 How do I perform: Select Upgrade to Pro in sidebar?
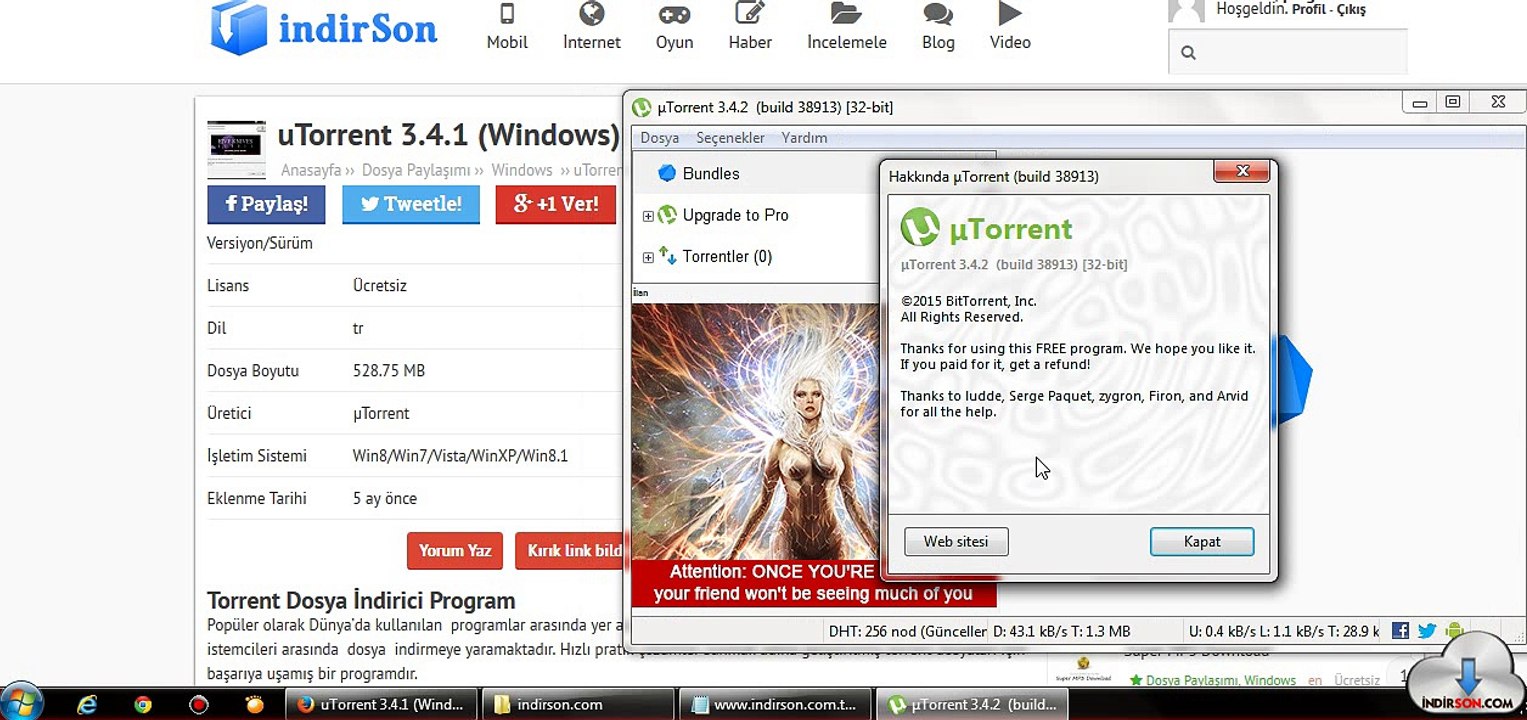coord(735,215)
